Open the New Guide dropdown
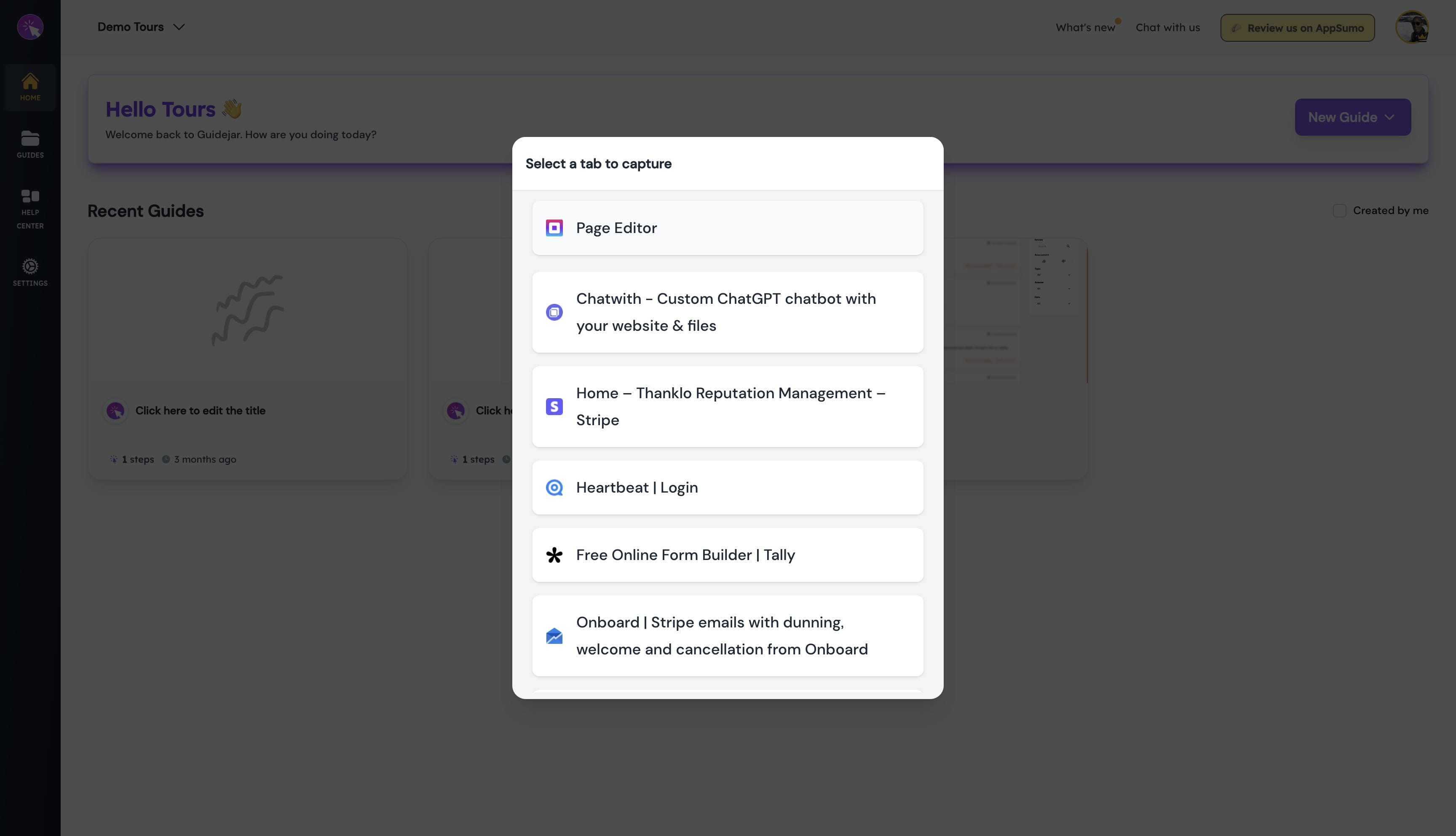Viewport: 1456px width, 836px height. [1352, 117]
